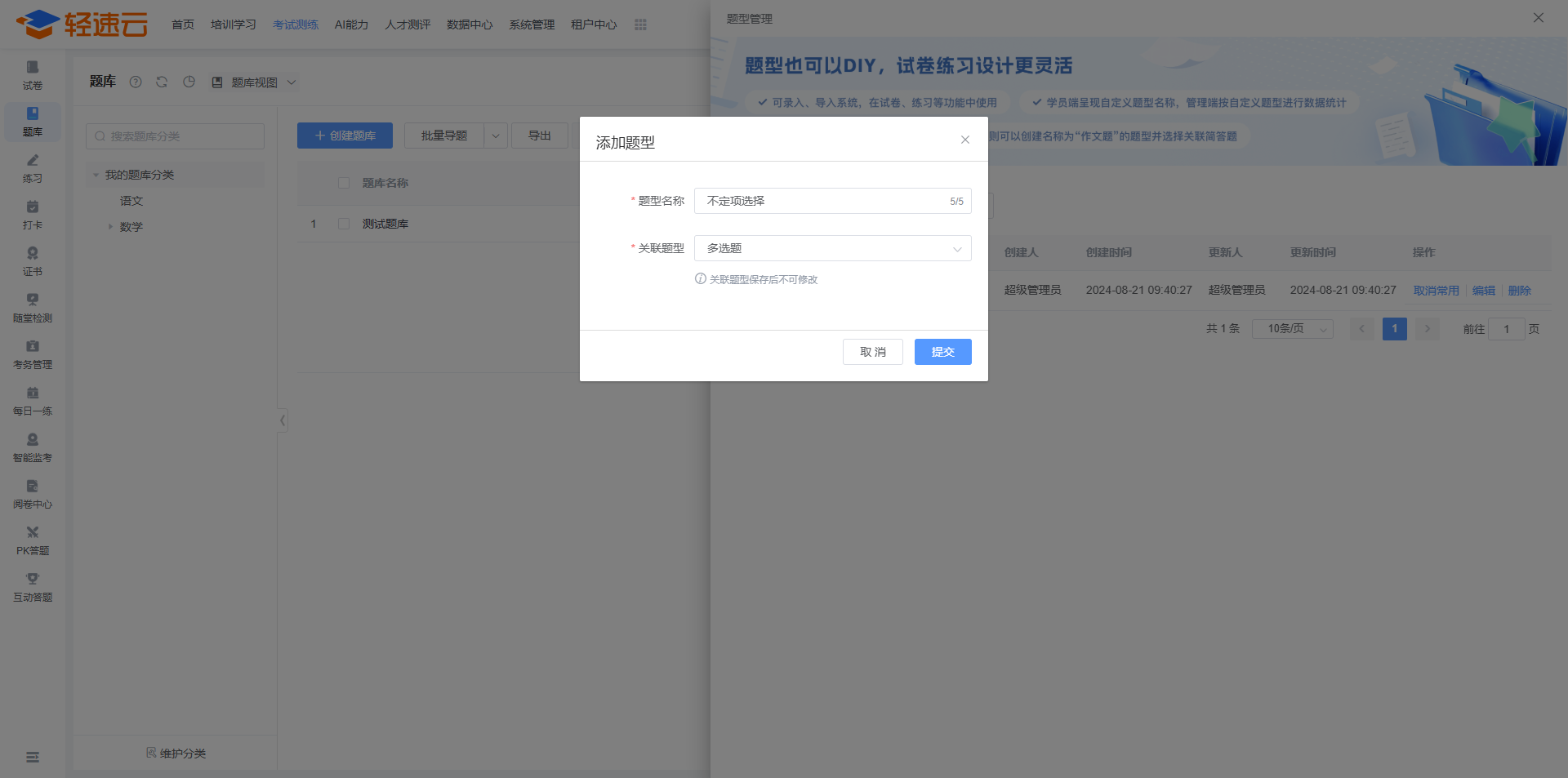Click the help question mark icon beside 题库
The height and width of the screenshot is (778, 1568).
point(136,82)
